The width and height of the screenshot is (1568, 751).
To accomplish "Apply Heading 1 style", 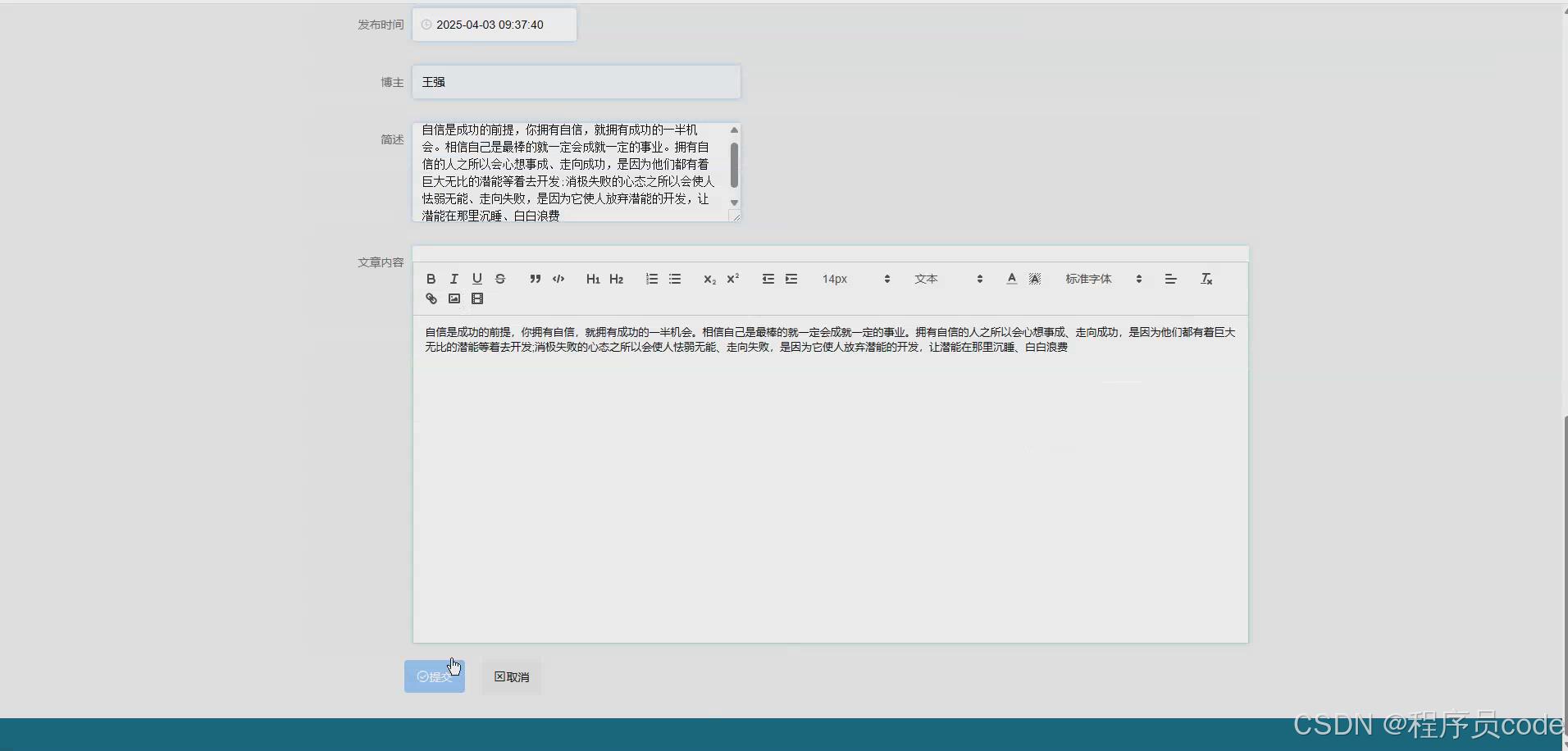I will pyautogui.click(x=593, y=279).
